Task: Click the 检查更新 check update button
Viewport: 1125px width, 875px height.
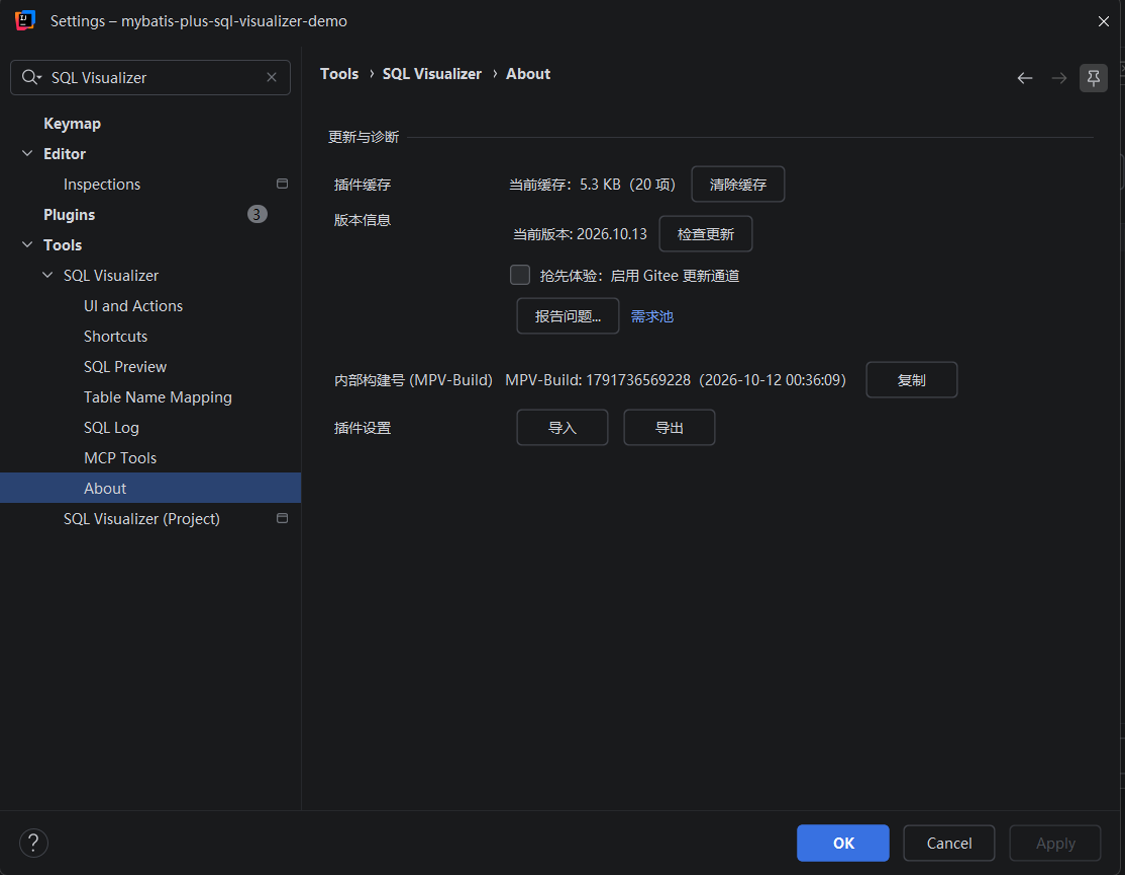Action: 705,234
